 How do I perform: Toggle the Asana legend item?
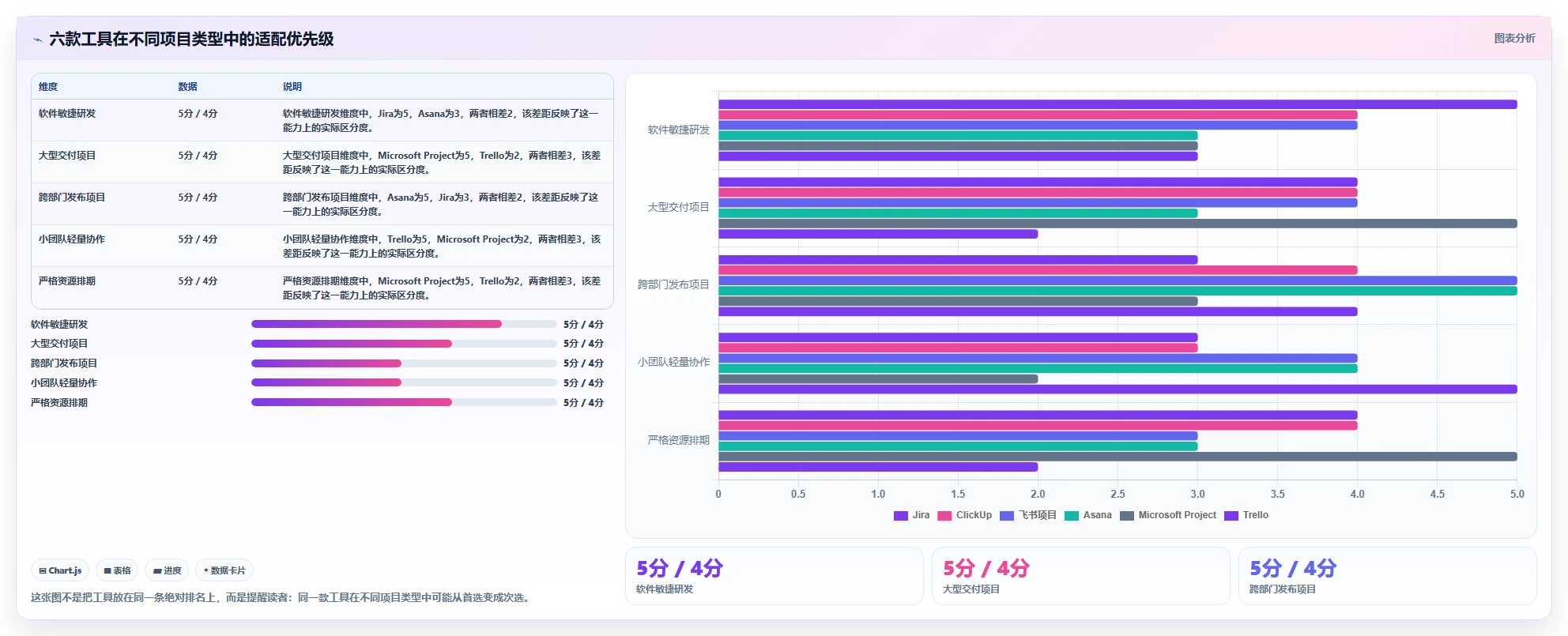(1088, 515)
